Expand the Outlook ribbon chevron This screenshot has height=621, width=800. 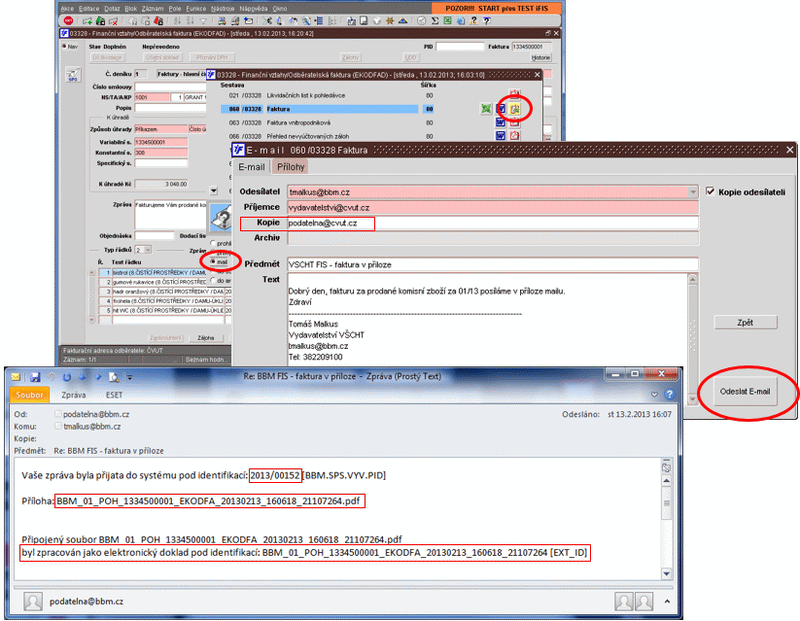654,394
